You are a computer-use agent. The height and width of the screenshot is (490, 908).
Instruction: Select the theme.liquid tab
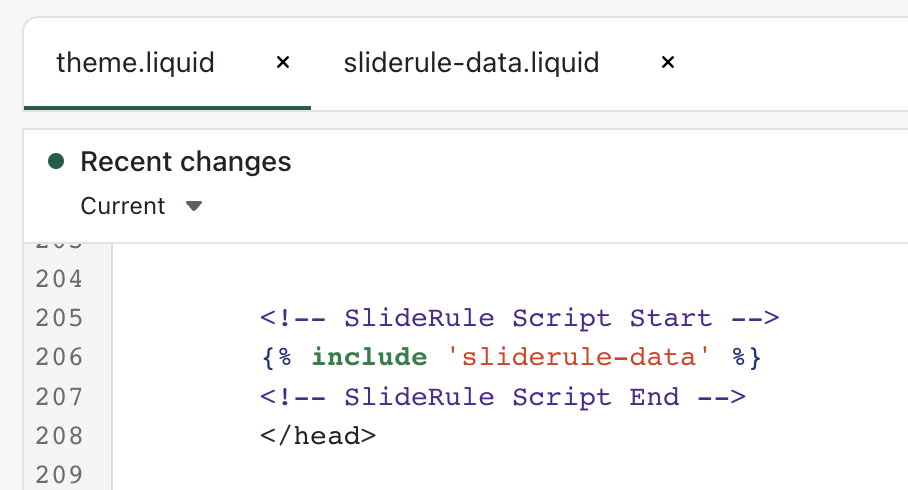coord(135,63)
